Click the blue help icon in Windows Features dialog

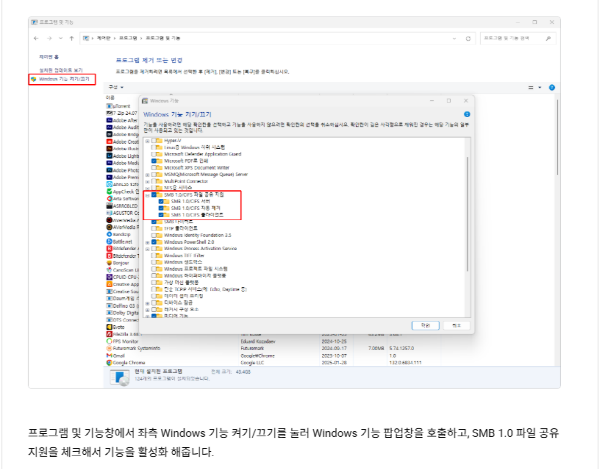(x=467, y=114)
